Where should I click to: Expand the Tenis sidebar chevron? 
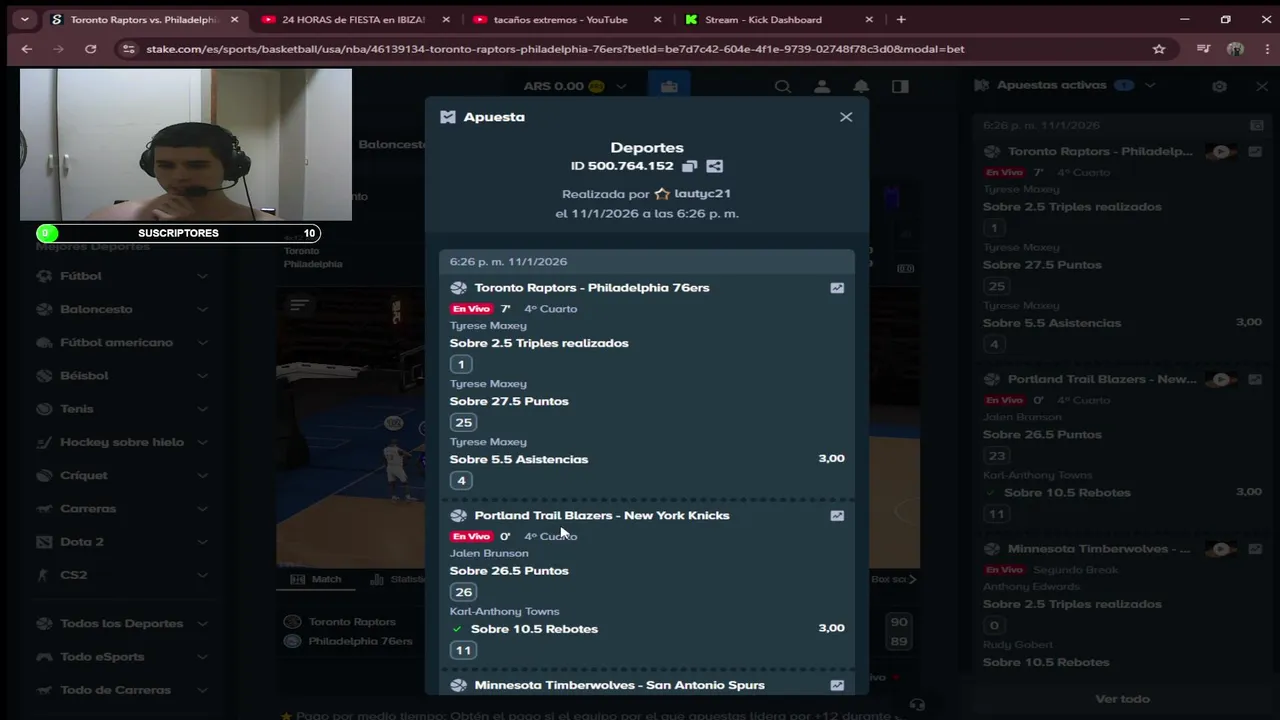(202, 409)
